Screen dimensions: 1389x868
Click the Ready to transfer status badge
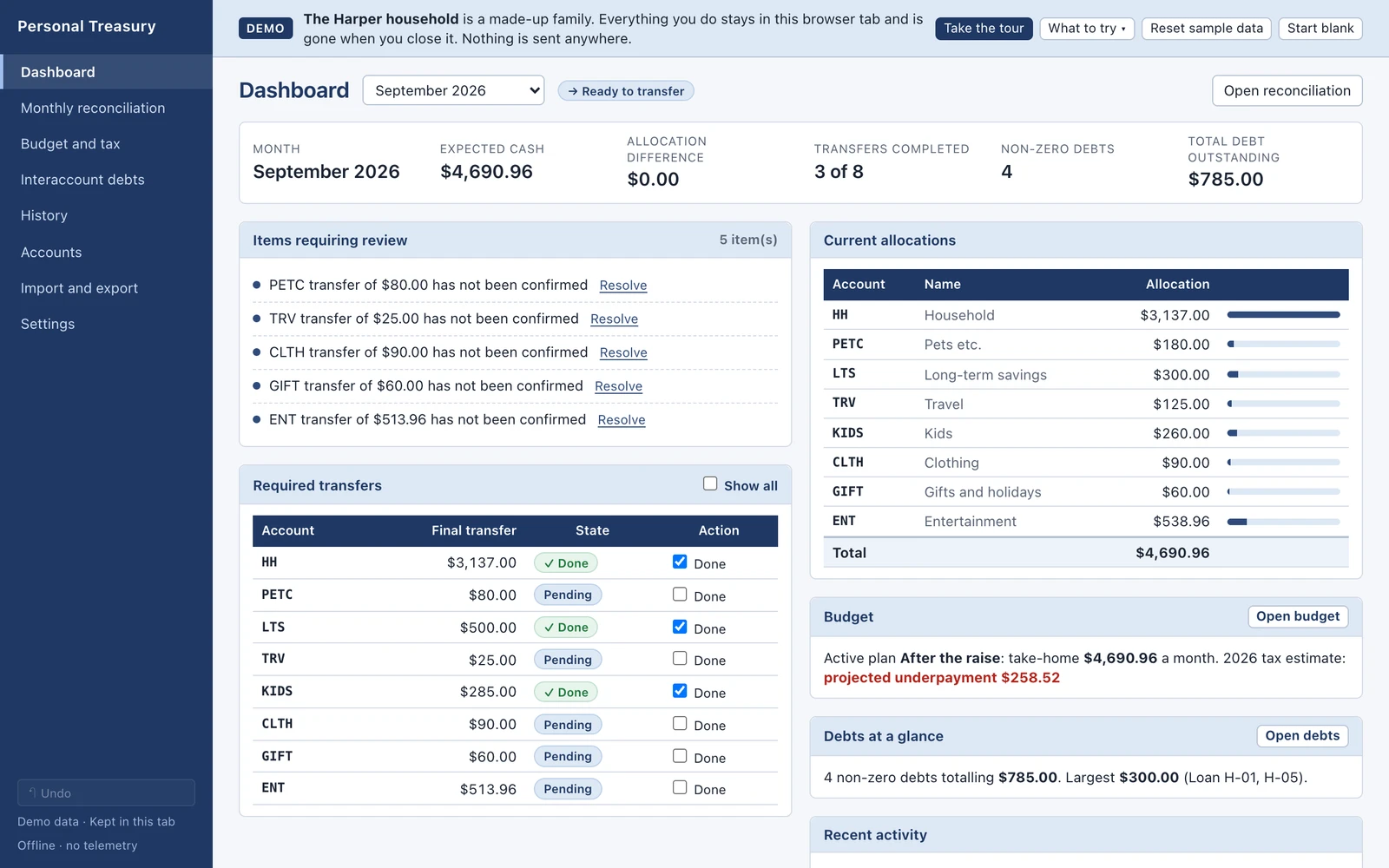pos(626,91)
